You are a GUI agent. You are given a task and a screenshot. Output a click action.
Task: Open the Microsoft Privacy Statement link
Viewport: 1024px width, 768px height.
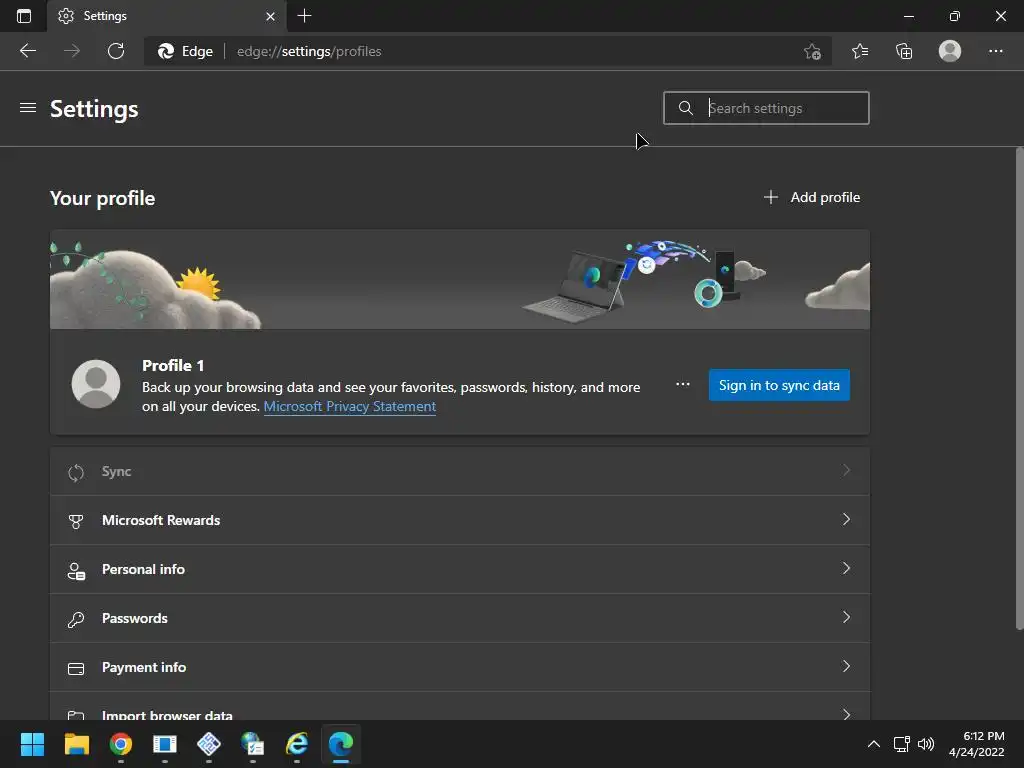click(x=349, y=406)
